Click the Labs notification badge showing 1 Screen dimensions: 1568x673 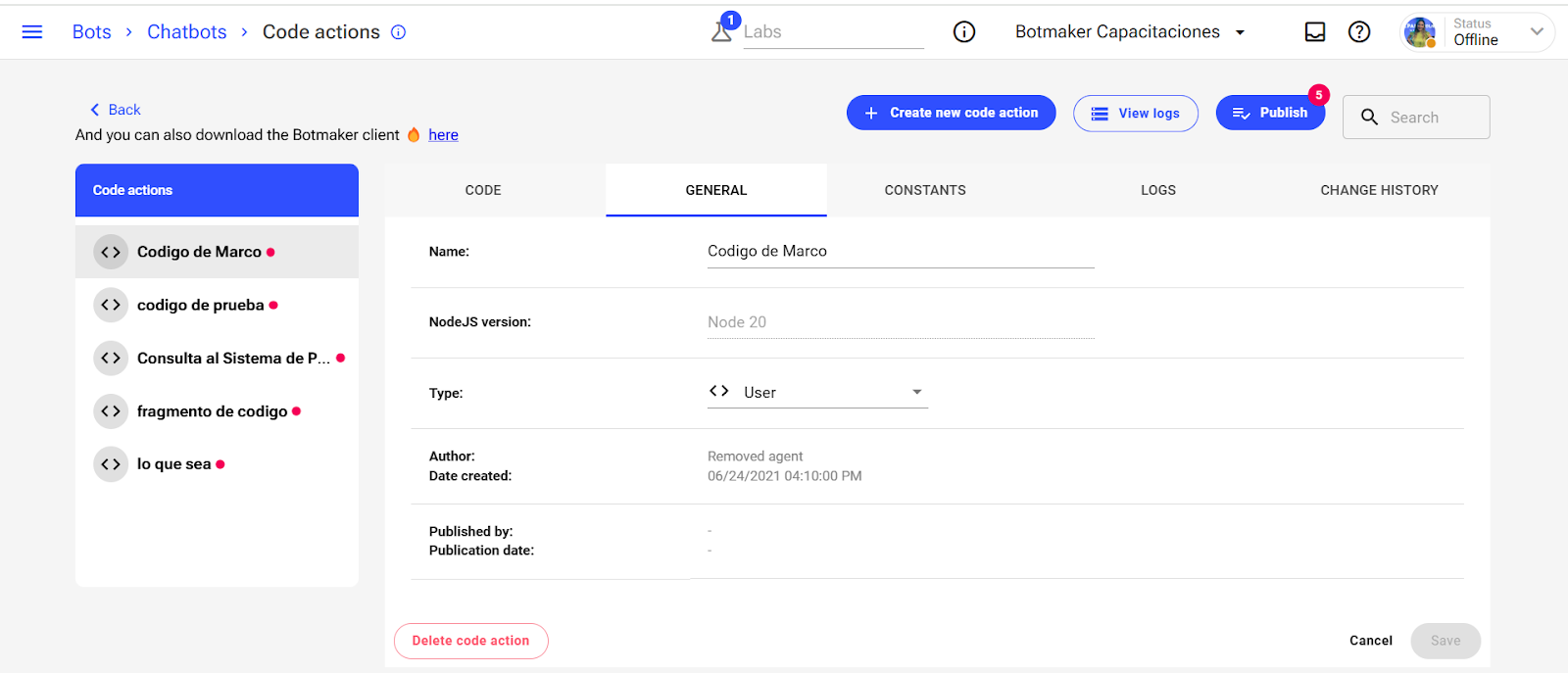click(x=730, y=20)
